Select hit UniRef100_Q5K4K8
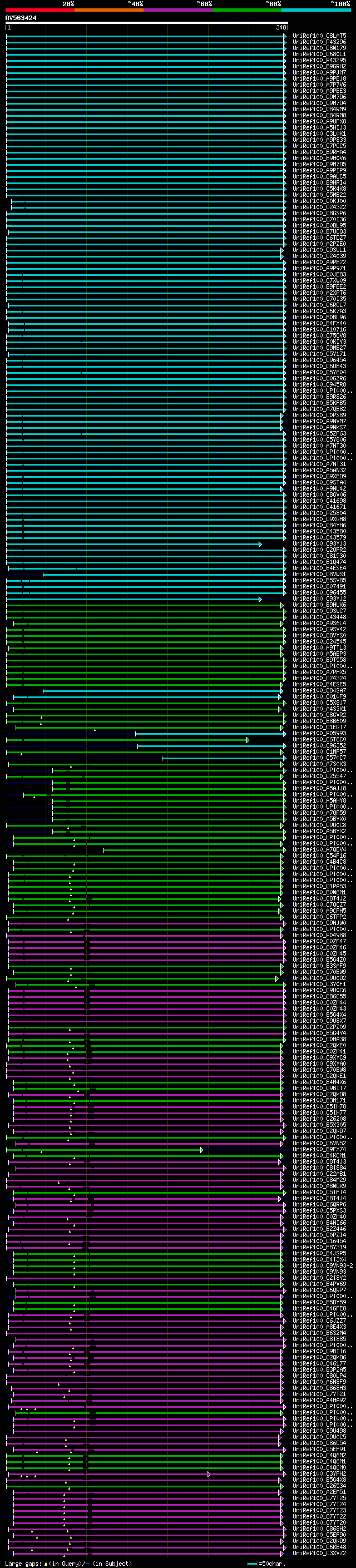The image size is (356, 1568). [x=319, y=189]
